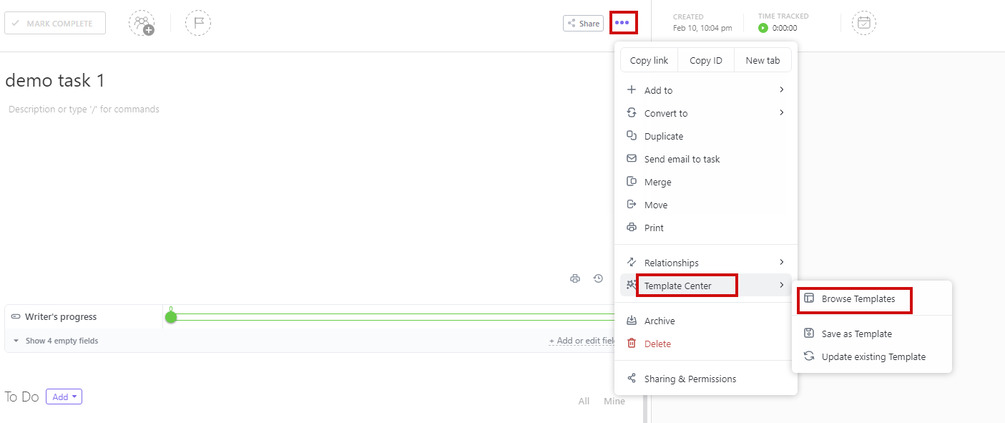Screen dimensions: 1005x423
Task: Click the Browse Templates layout icon
Action: coord(809,299)
